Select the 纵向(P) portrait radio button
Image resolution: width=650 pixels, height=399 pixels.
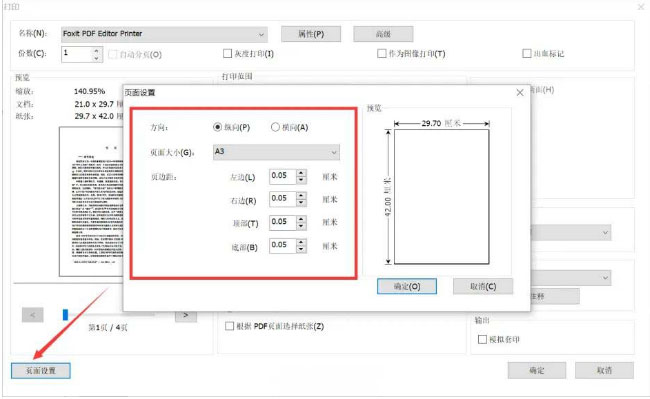coord(217,127)
